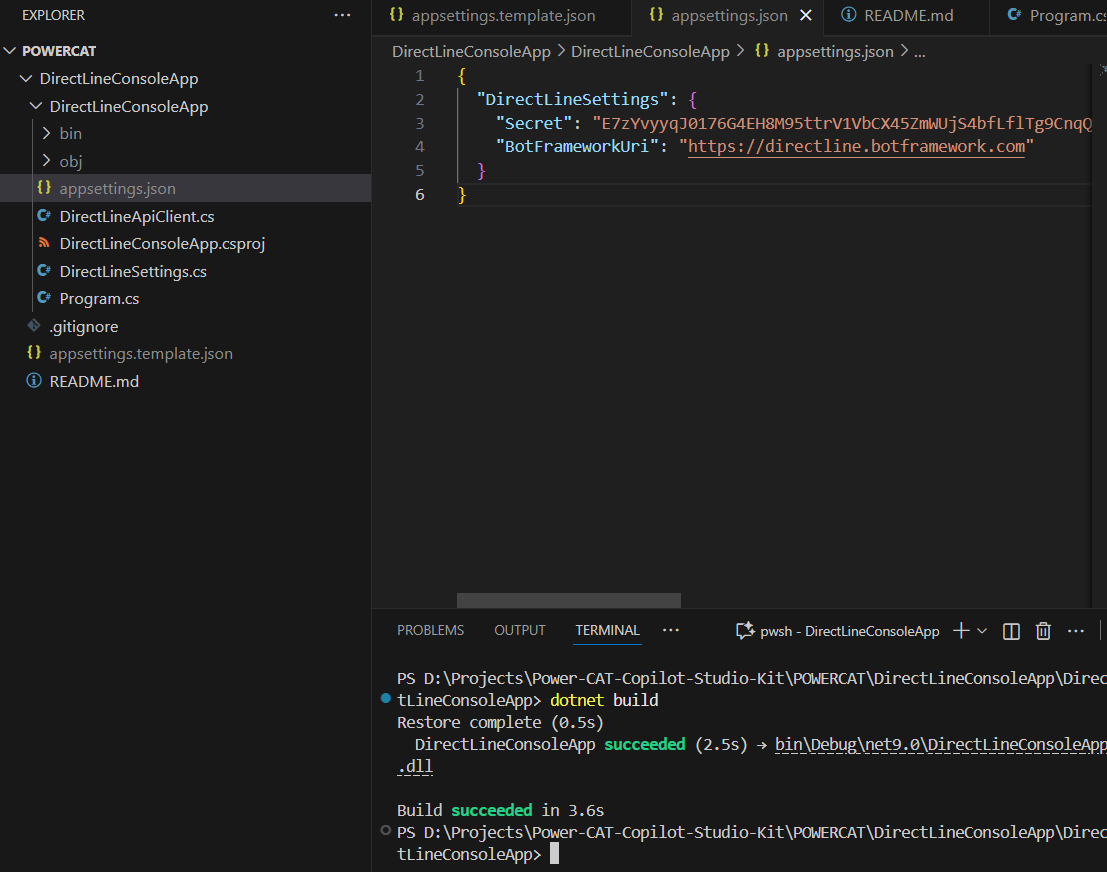Open the OUTPUT panel
1107x872 pixels.
point(519,630)
